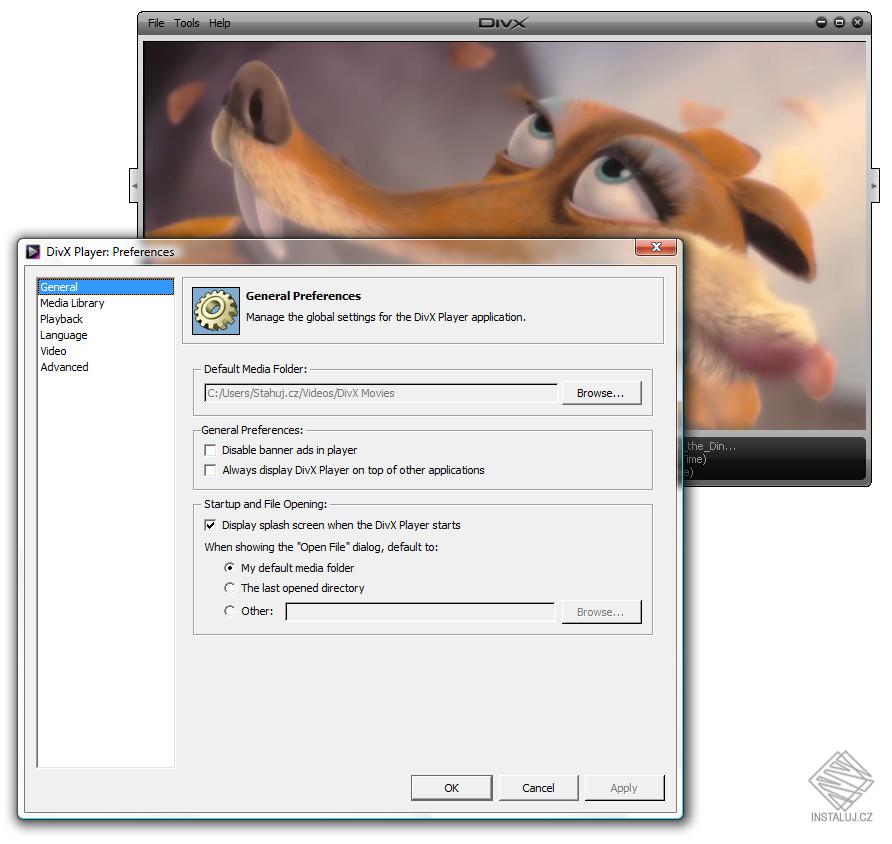Screen dimensions: 892x844
Task: Select 'The last opened directory' option
Action: point(229,588)
